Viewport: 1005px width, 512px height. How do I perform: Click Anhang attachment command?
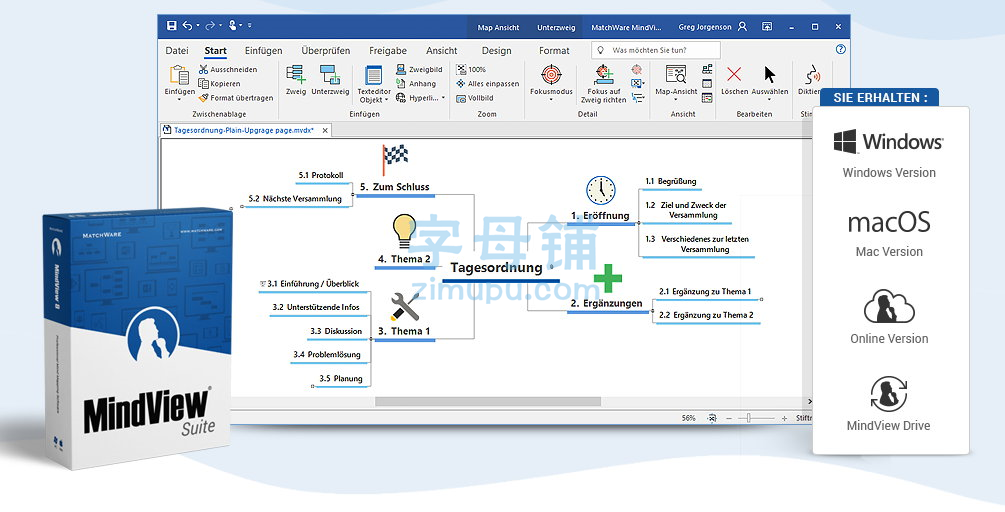tap(416, 84)
